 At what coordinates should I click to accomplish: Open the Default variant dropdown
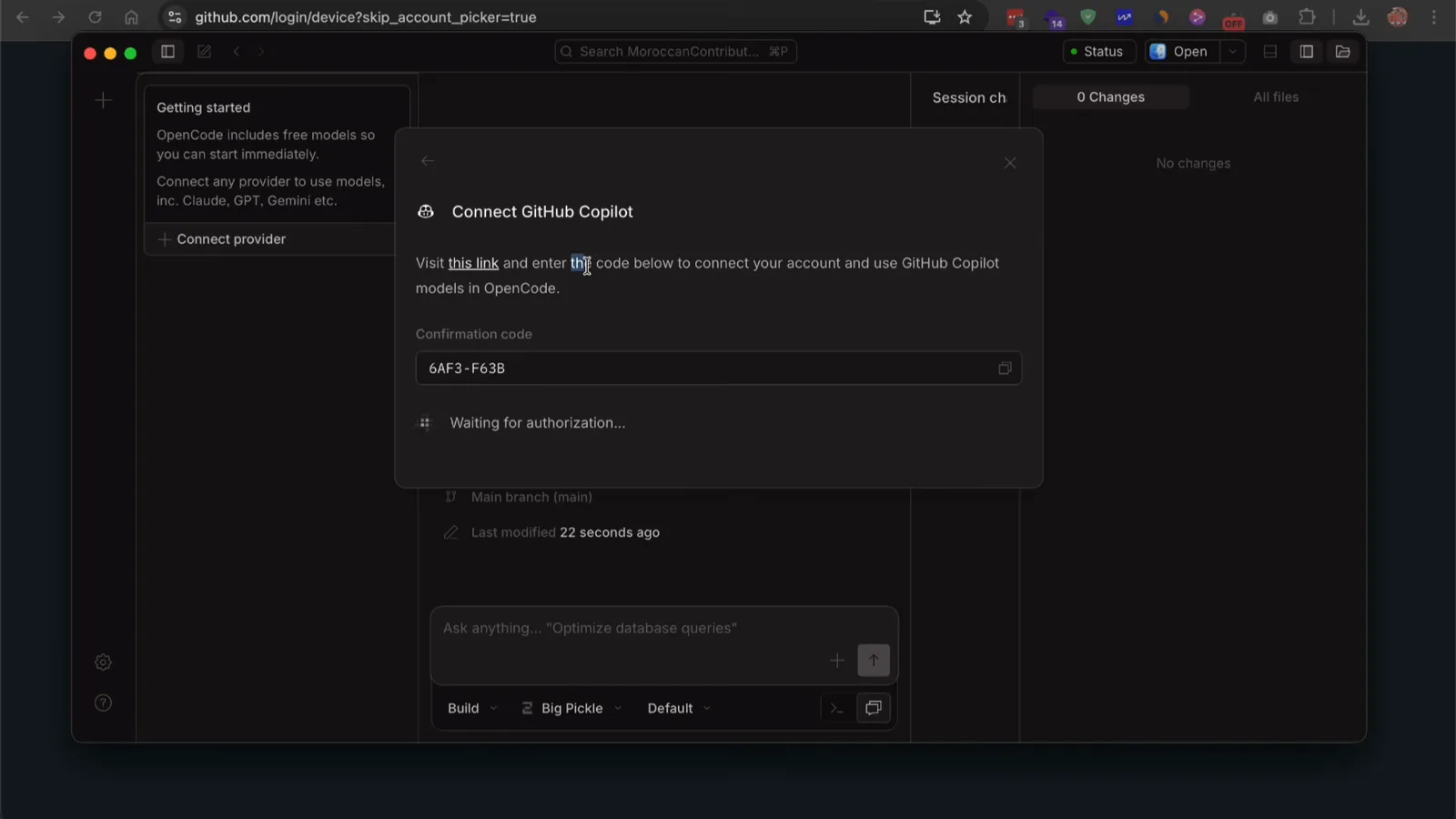coord(679,709)
